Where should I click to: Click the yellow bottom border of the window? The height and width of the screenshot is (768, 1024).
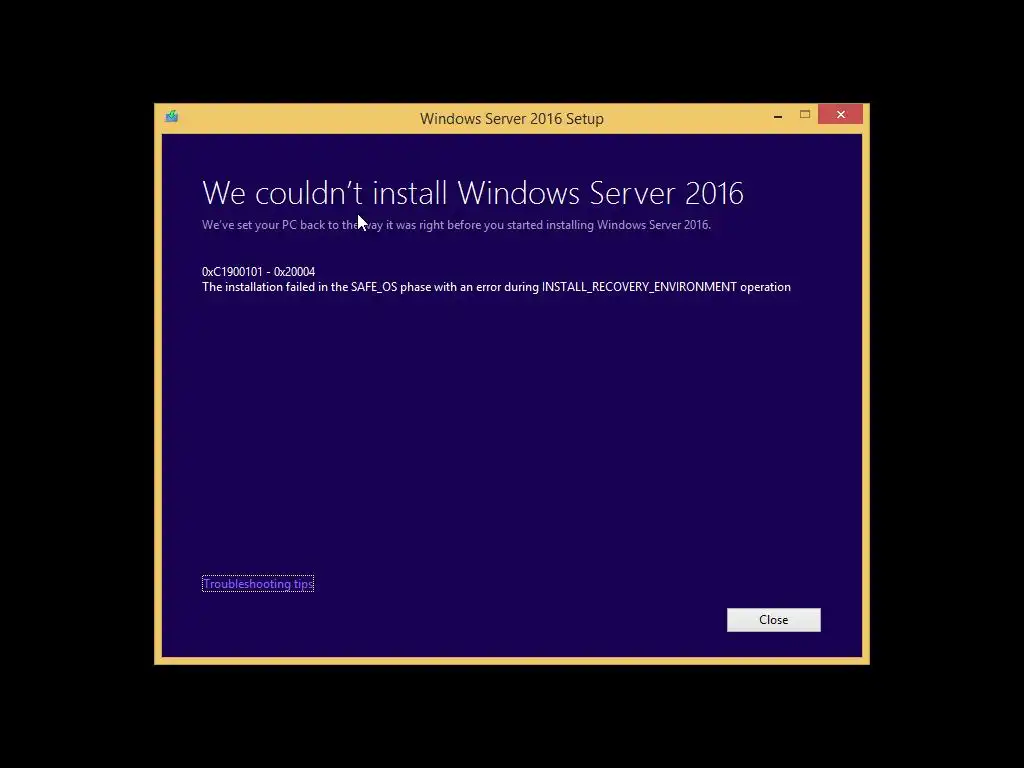click(511, 661)
